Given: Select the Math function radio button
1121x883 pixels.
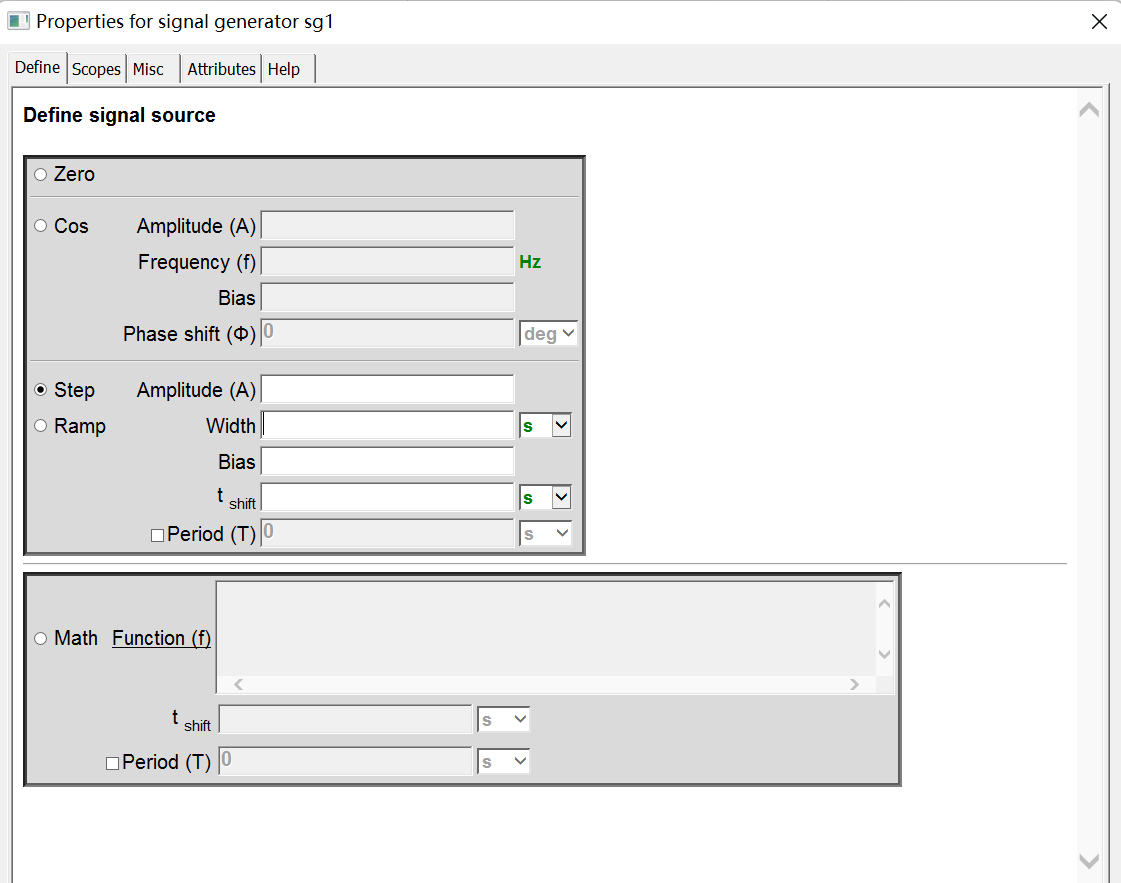Looking at the screenshot, I should pyautogui.click(x=41, y=638).
